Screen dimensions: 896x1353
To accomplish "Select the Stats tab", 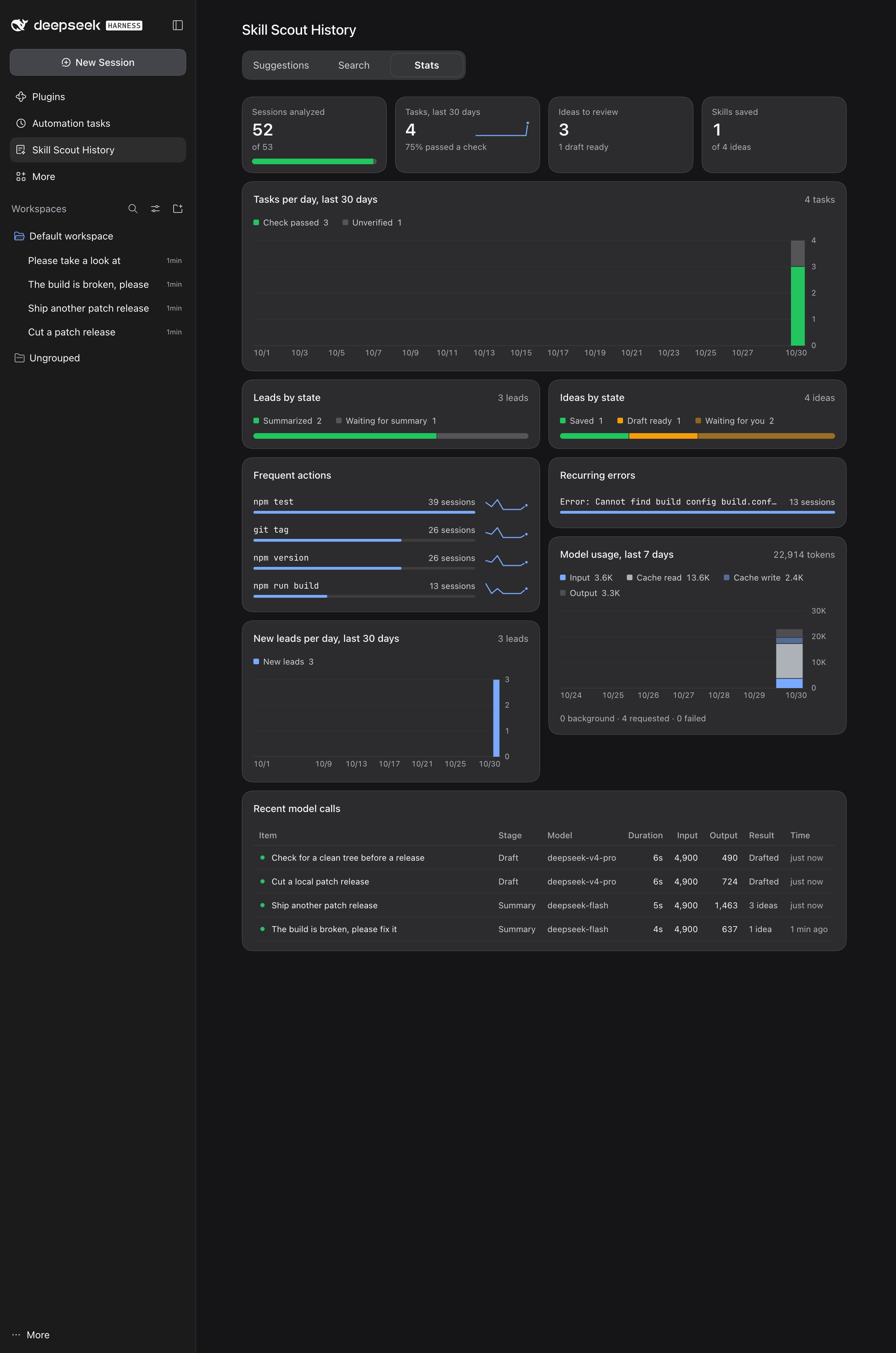I will 427,65.
